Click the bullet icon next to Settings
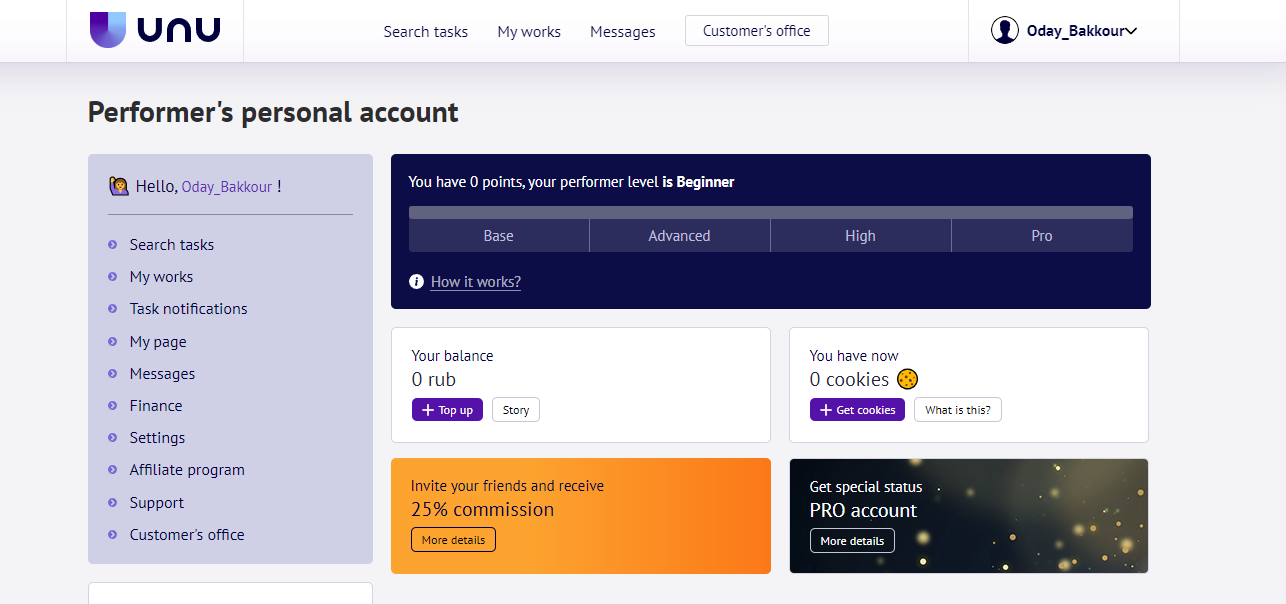Viewport: 1286px width, 604px height. point(113,438)
